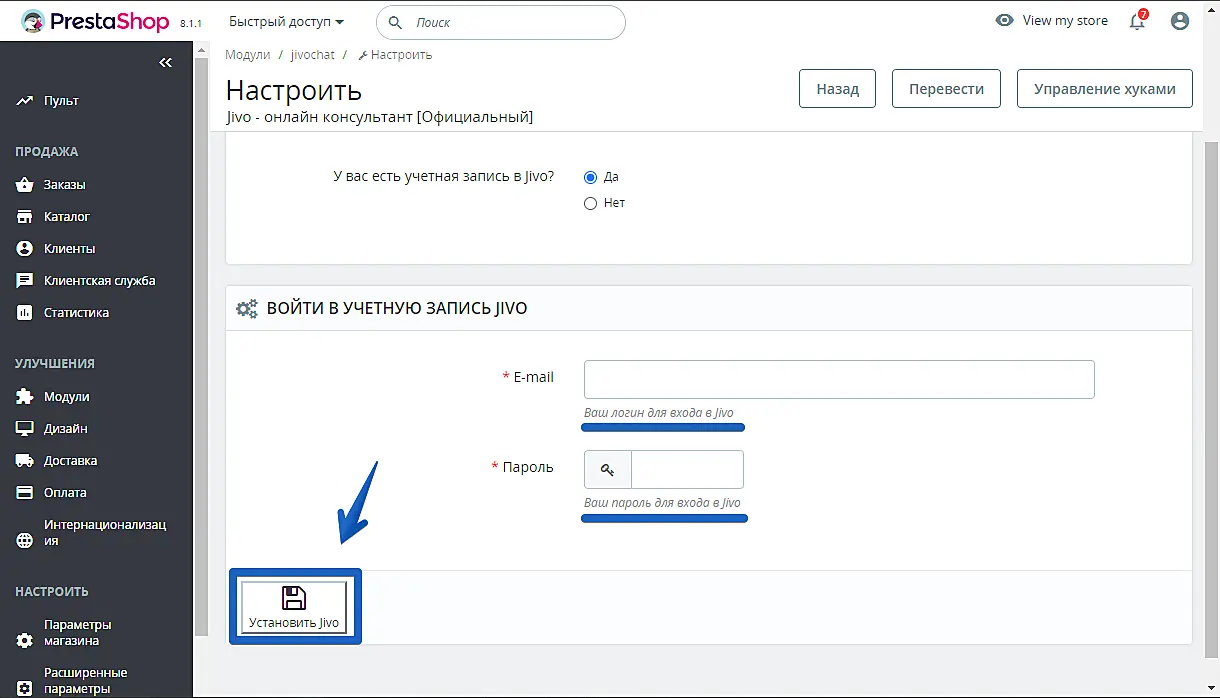Select the "Нет" radio option
The width and height of the screenshot is (1220, 698).
click(x=590, y=203)
